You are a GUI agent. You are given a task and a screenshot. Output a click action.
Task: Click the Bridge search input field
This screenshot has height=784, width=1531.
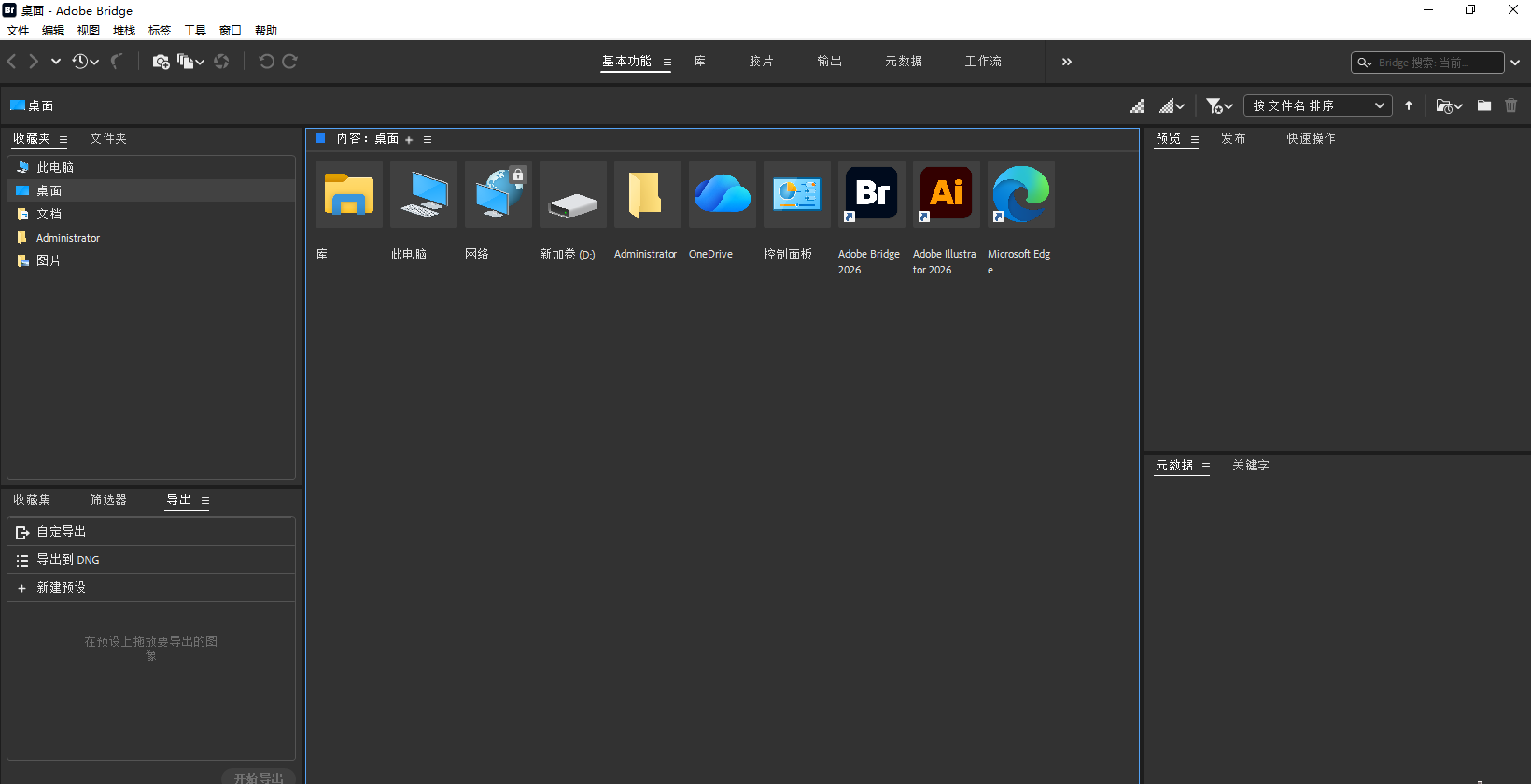coord(1434,63)
